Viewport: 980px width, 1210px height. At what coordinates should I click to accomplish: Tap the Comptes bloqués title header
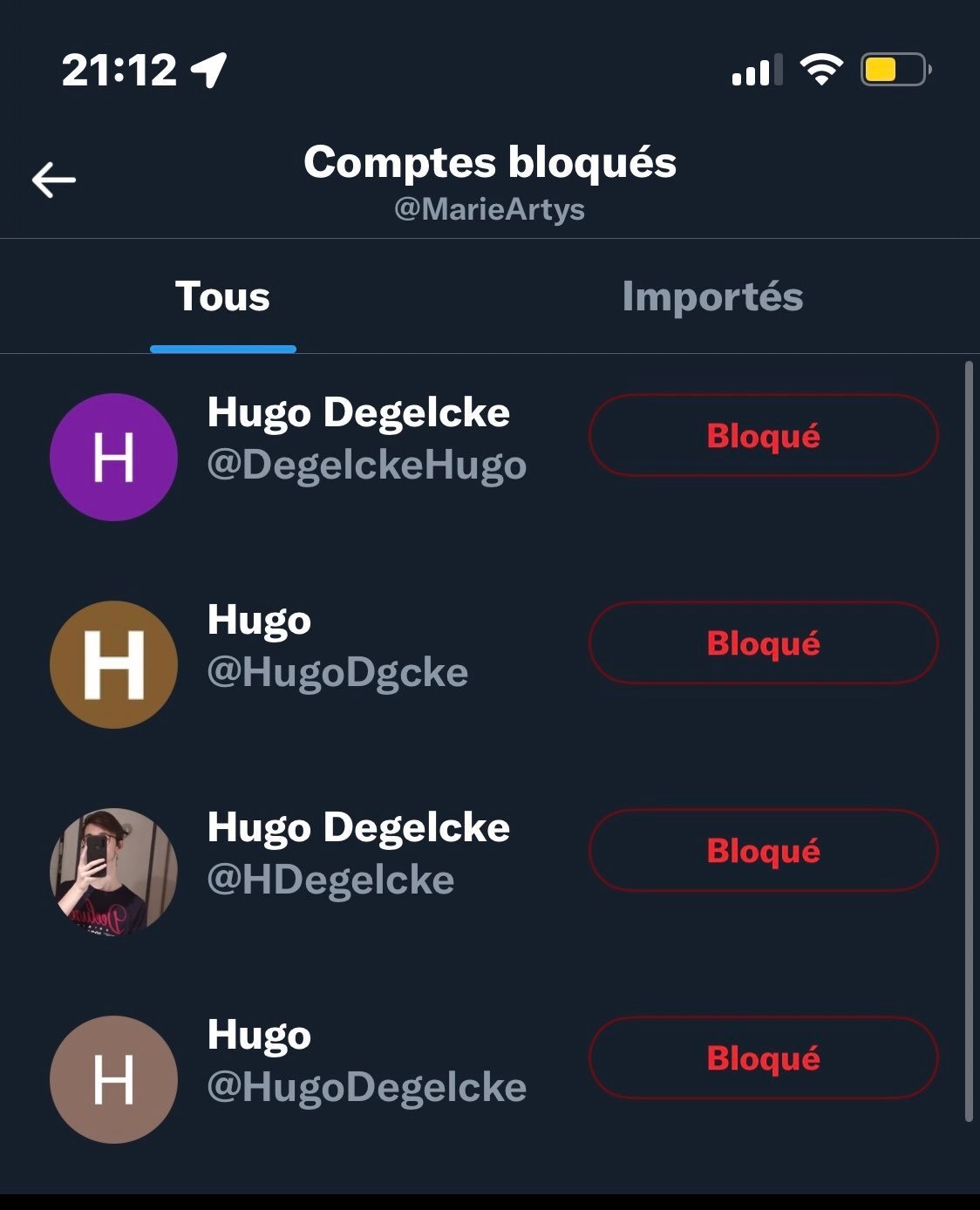490,163
